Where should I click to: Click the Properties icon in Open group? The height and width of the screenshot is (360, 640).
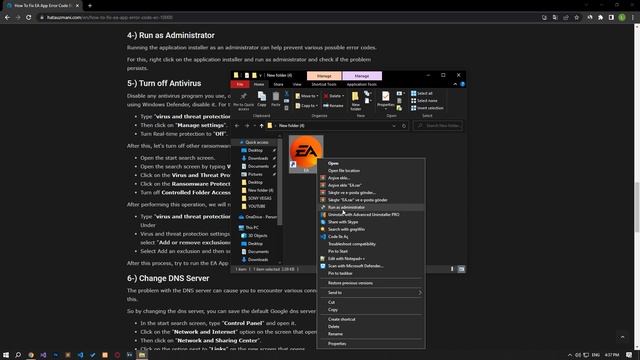click(x=385, y=97)
